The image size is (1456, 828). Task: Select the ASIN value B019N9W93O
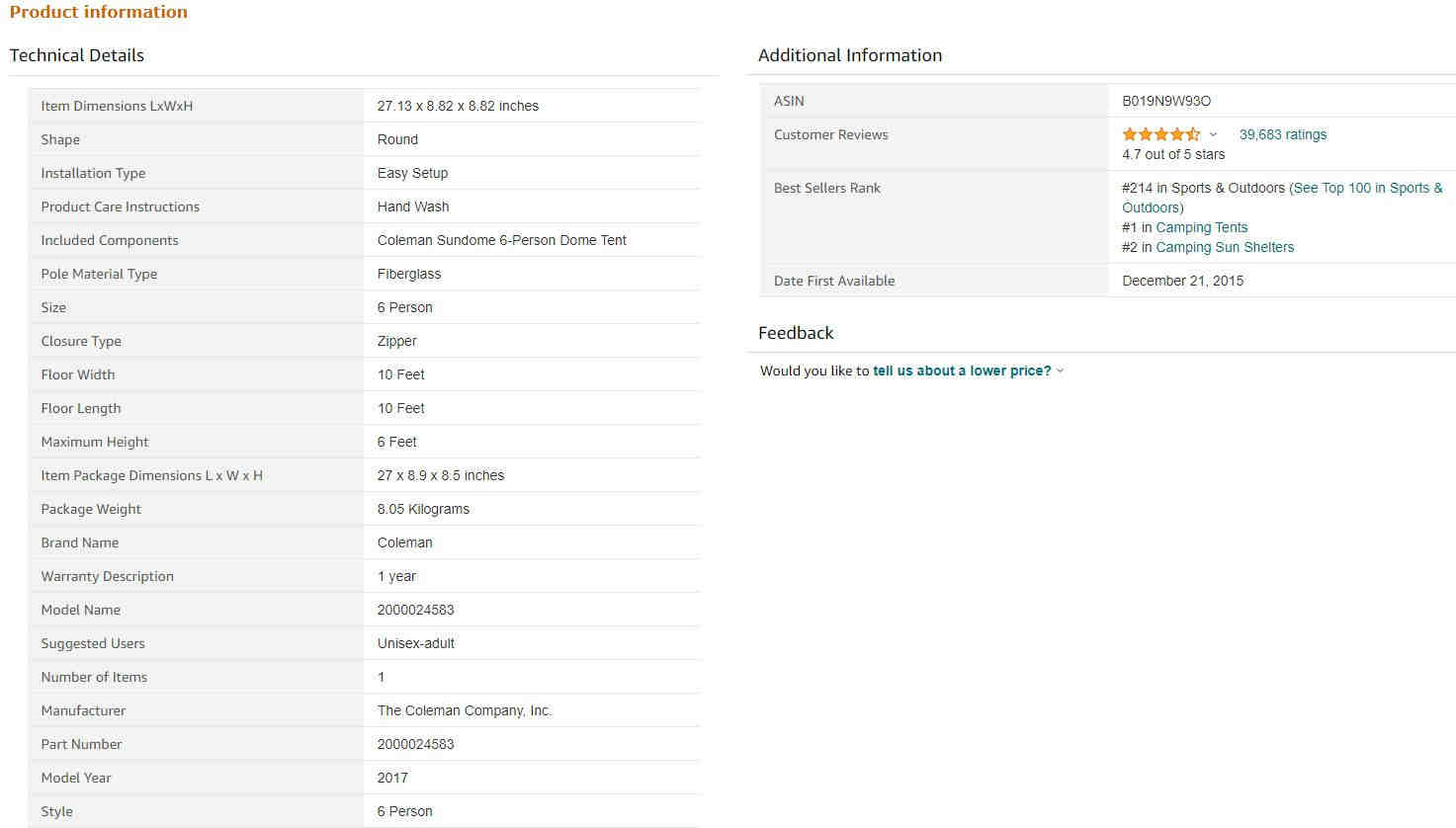click(1166, 101)
